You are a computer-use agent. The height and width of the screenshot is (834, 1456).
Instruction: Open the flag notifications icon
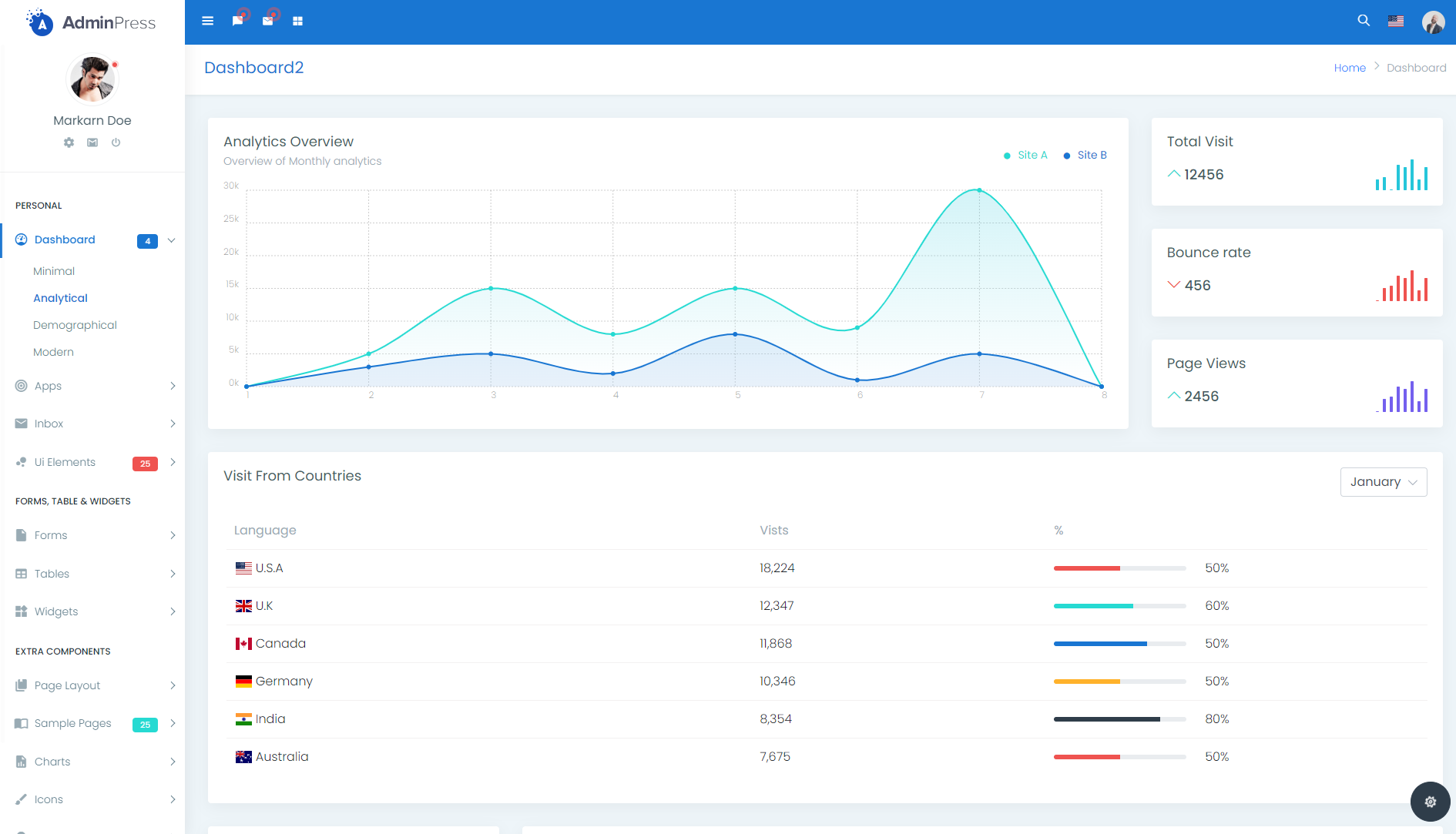pyautogui.click(x=237, y=21)
